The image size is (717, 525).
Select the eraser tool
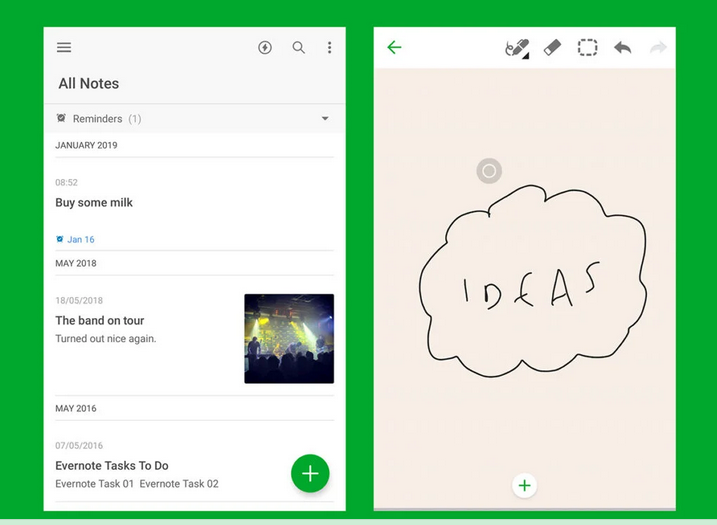[x=552, y=48]
